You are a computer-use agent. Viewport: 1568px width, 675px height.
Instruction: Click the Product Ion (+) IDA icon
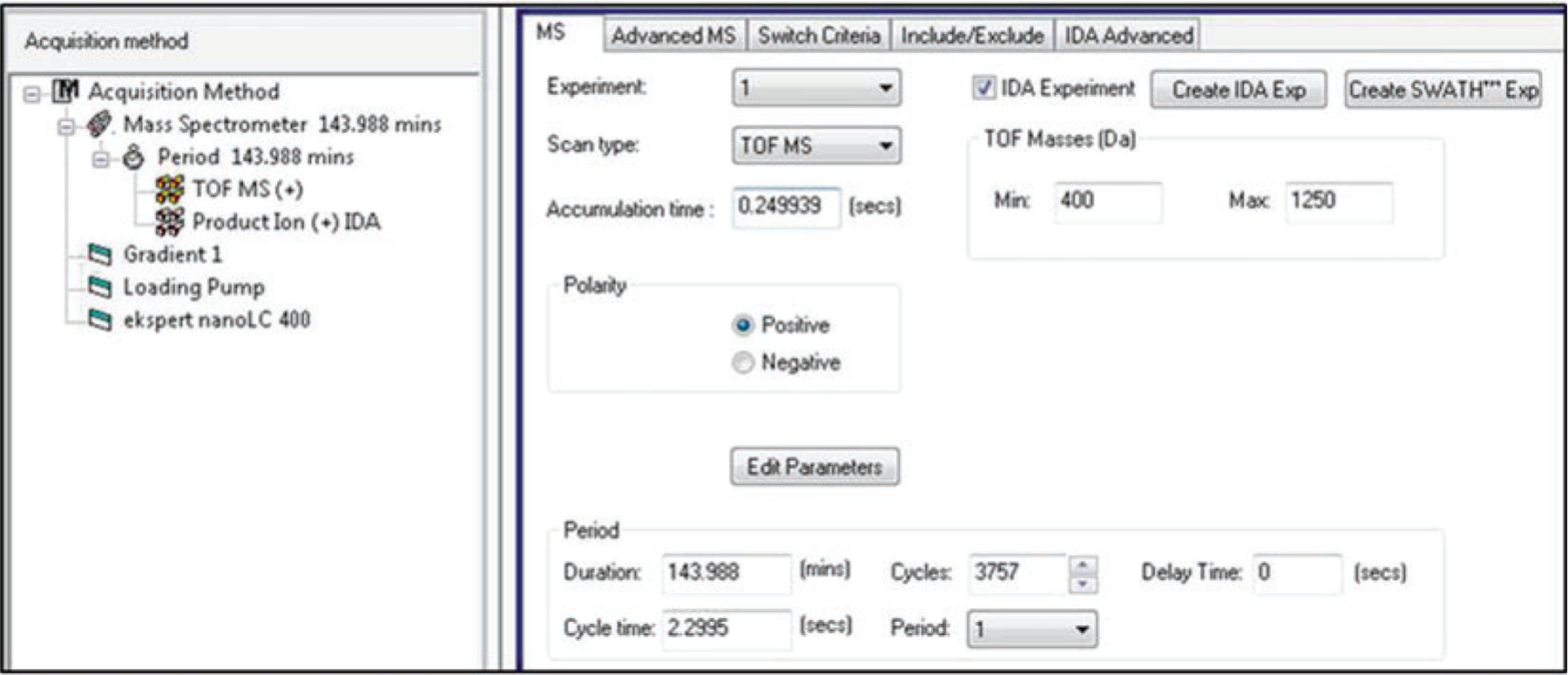pos(169,222)
